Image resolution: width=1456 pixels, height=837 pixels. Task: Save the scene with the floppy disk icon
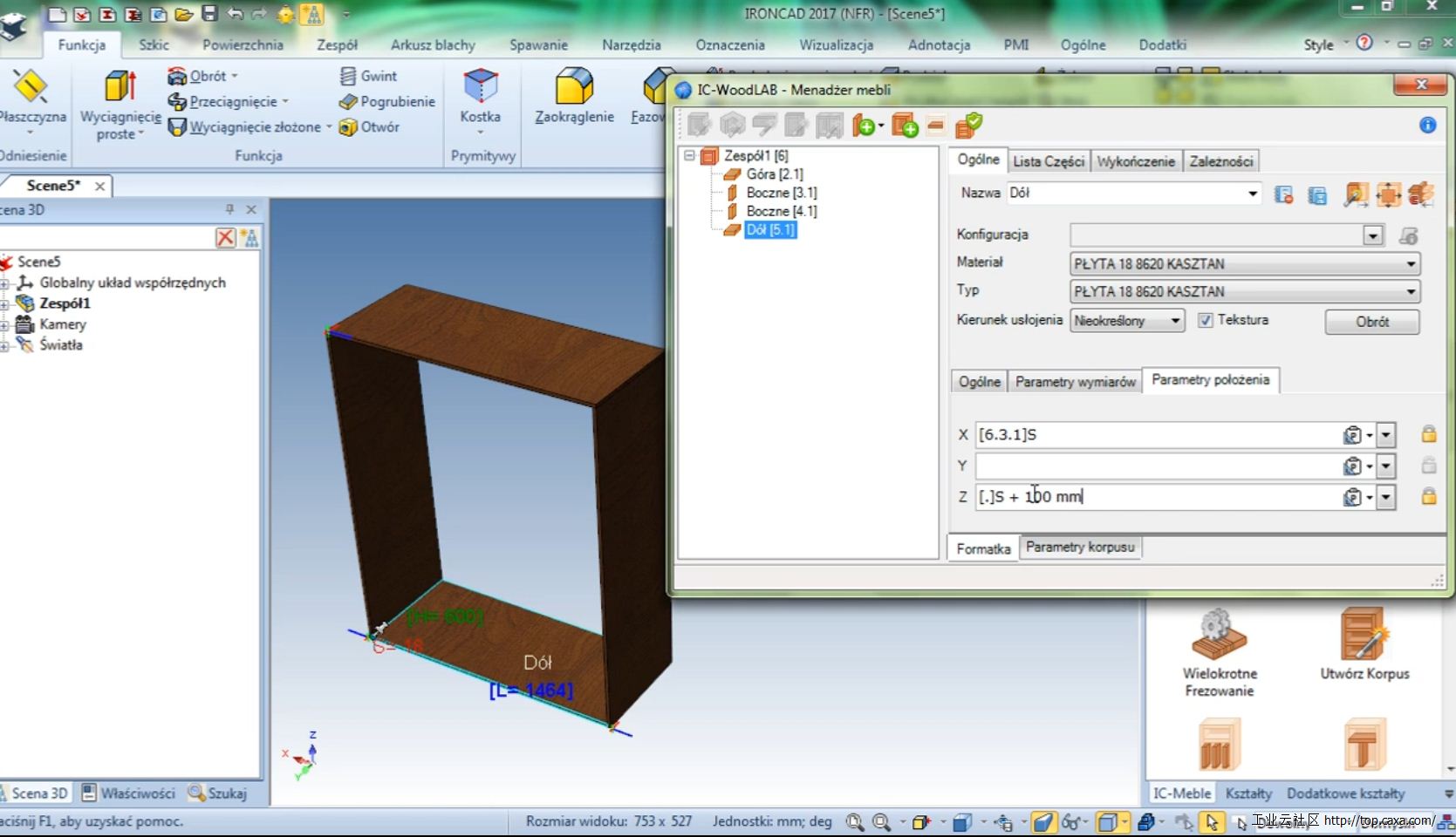pyautogui.click(x=209, y=14)
